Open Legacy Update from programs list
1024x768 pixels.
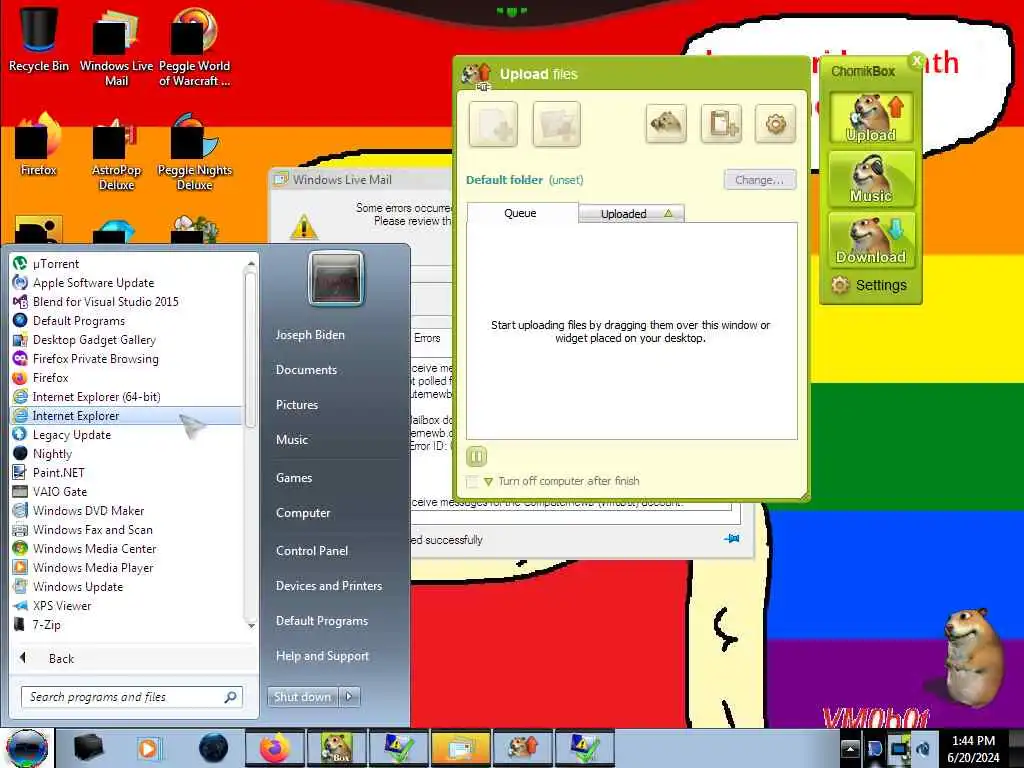pos(127,434)
